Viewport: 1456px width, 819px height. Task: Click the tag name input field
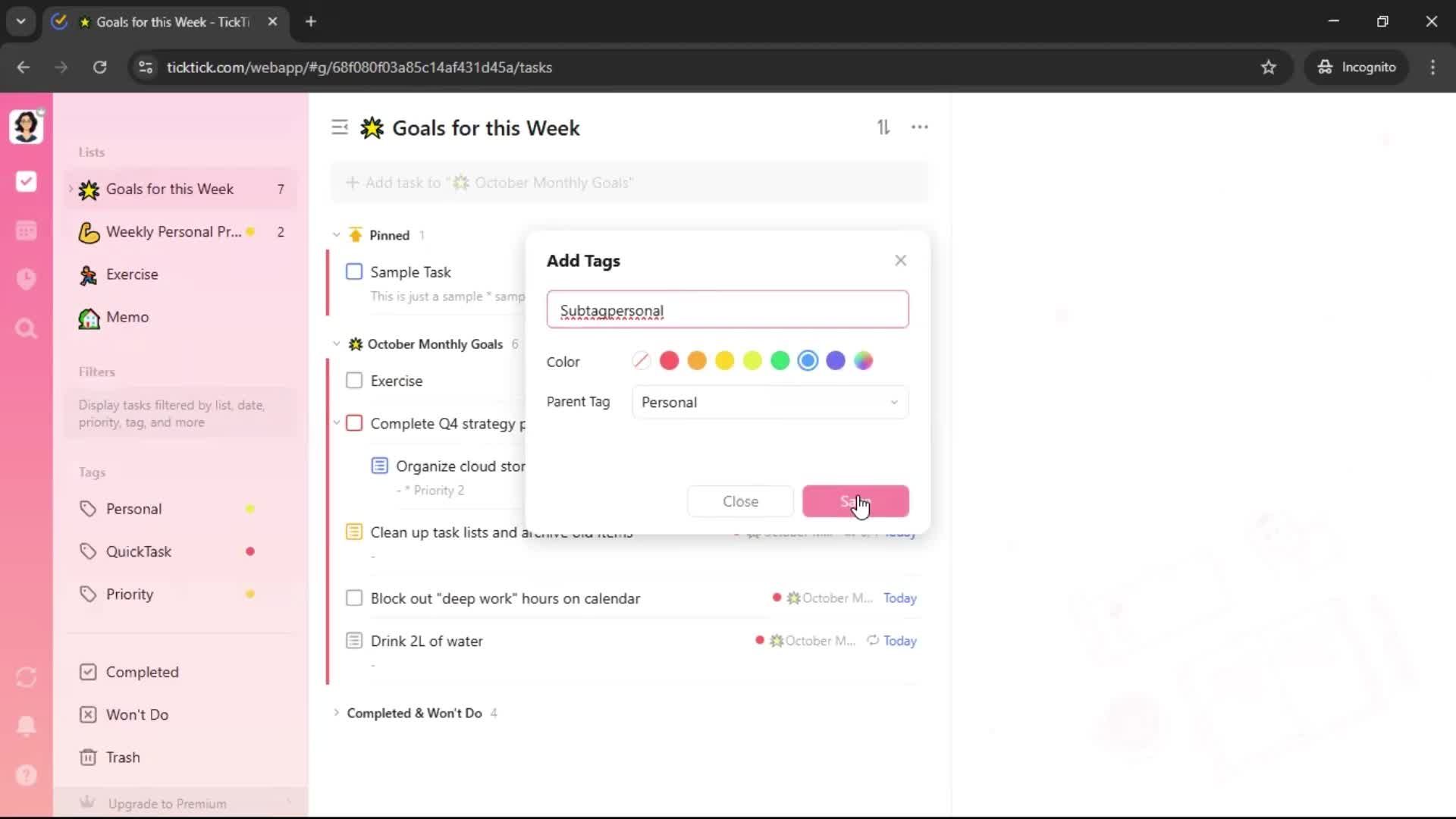point(727,310)
